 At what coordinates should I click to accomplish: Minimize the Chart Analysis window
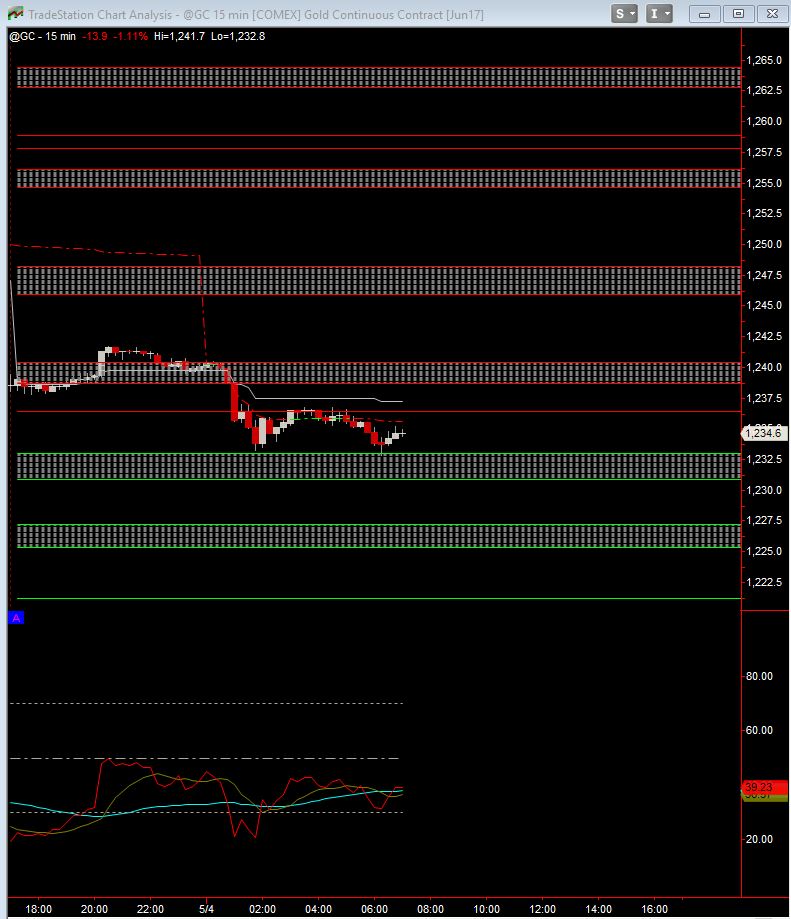pos(704,14)
